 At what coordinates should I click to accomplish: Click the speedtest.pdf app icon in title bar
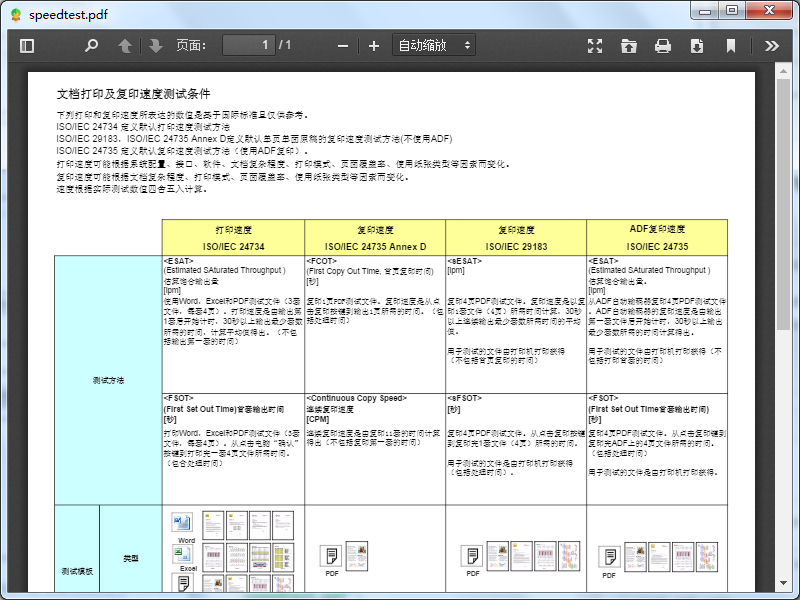(16, 15)
